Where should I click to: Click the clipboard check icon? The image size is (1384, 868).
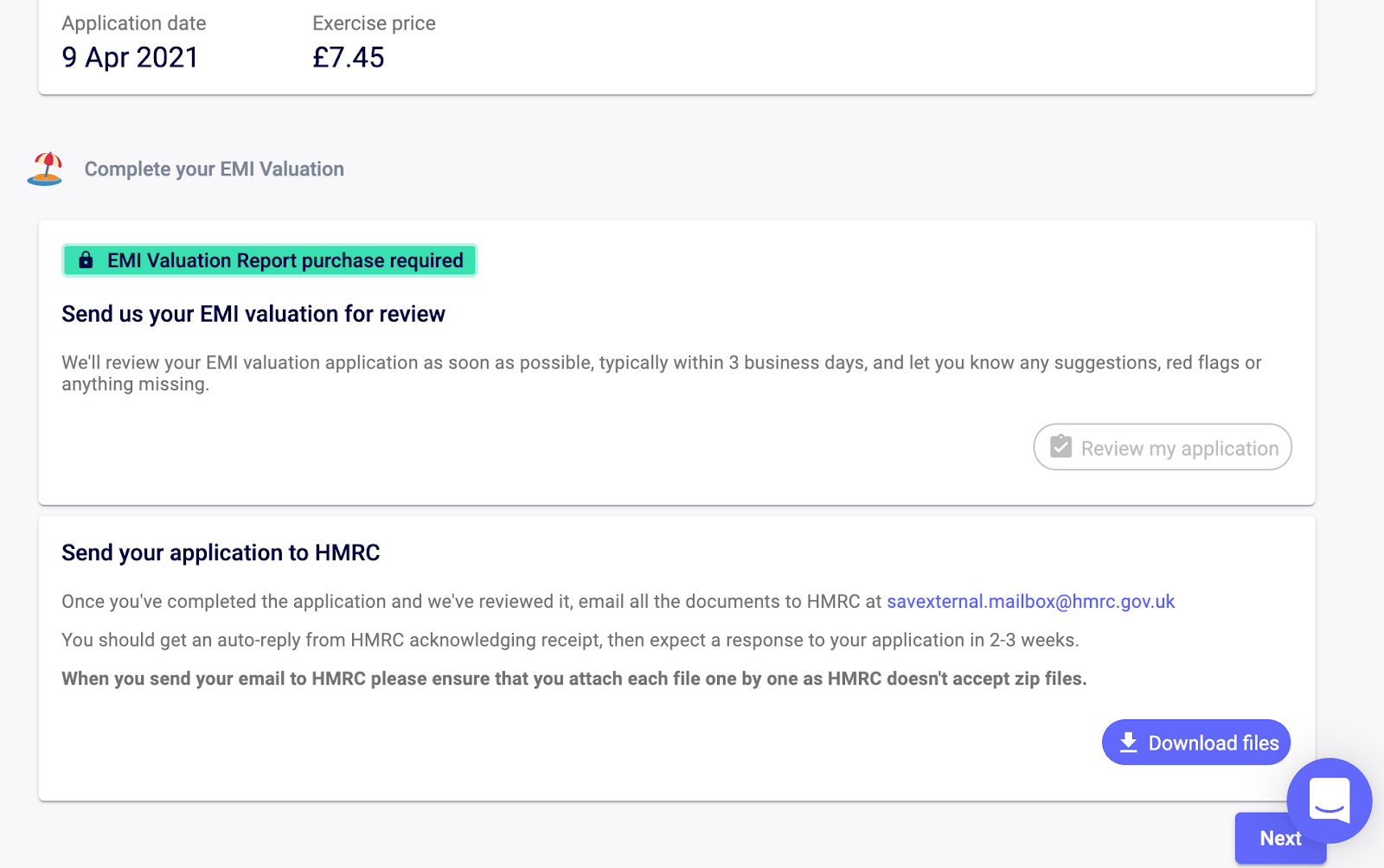click(1061, 447)
